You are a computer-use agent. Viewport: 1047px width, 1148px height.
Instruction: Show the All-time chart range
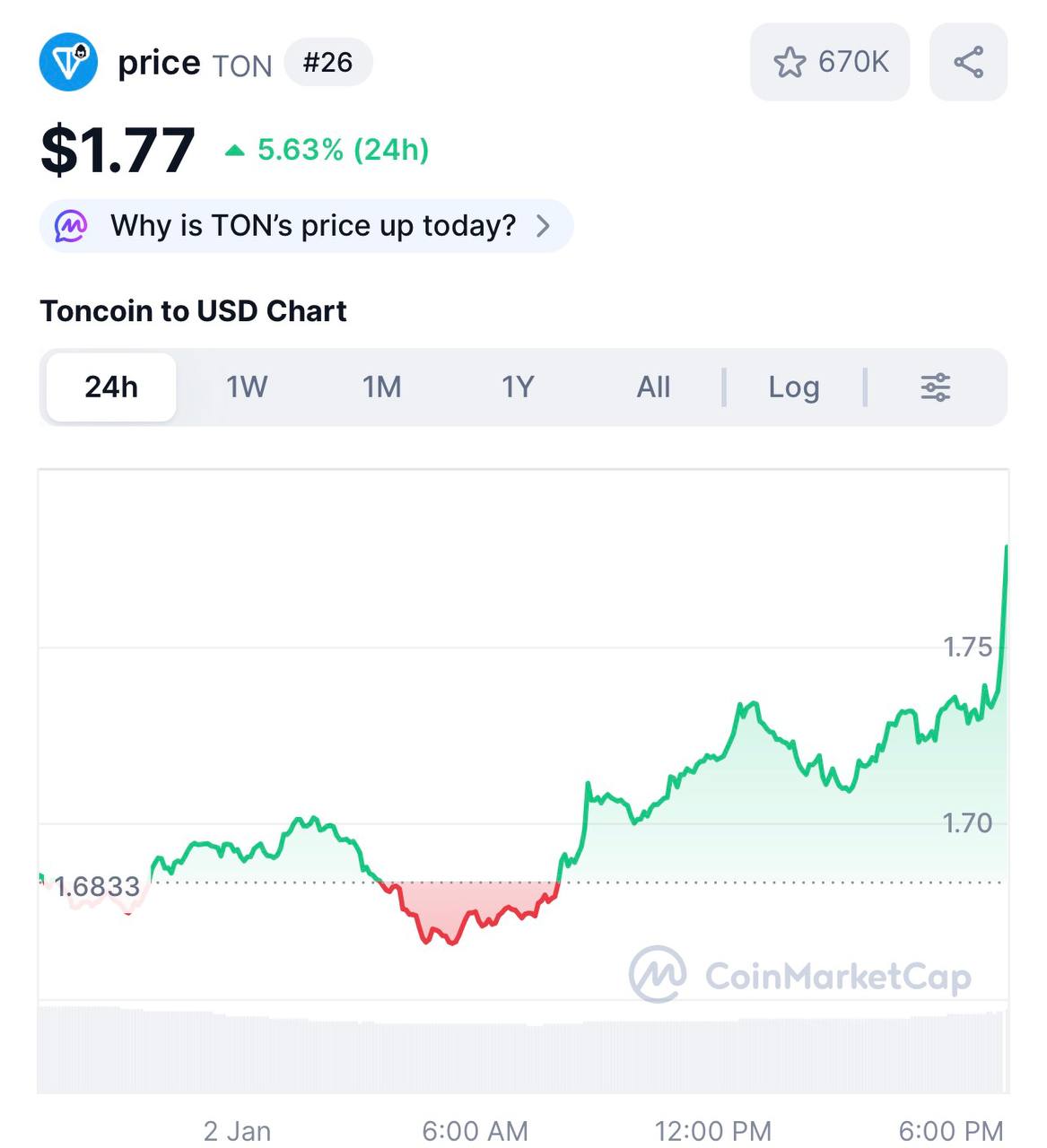tap(653, 387)
